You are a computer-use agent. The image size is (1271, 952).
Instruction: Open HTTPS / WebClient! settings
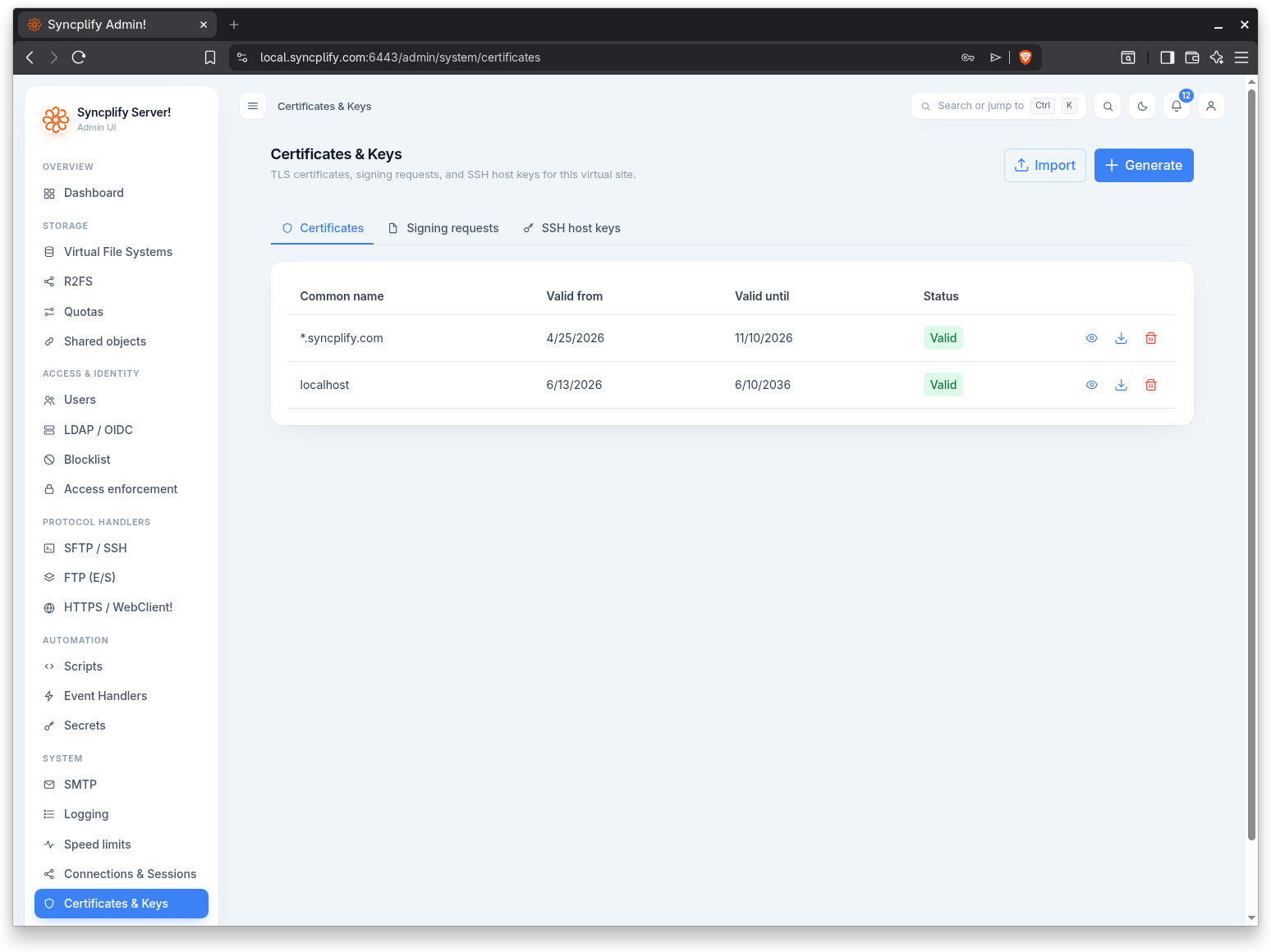click(x=122, y=607)
